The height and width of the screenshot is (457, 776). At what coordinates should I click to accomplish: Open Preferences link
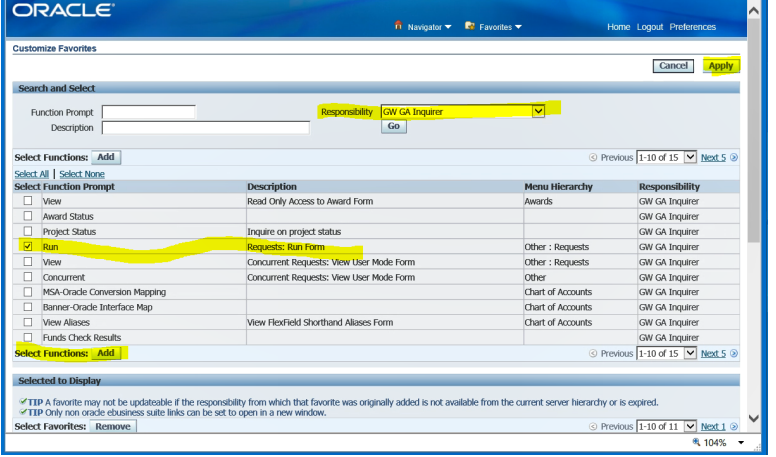(x=692, y=27)
